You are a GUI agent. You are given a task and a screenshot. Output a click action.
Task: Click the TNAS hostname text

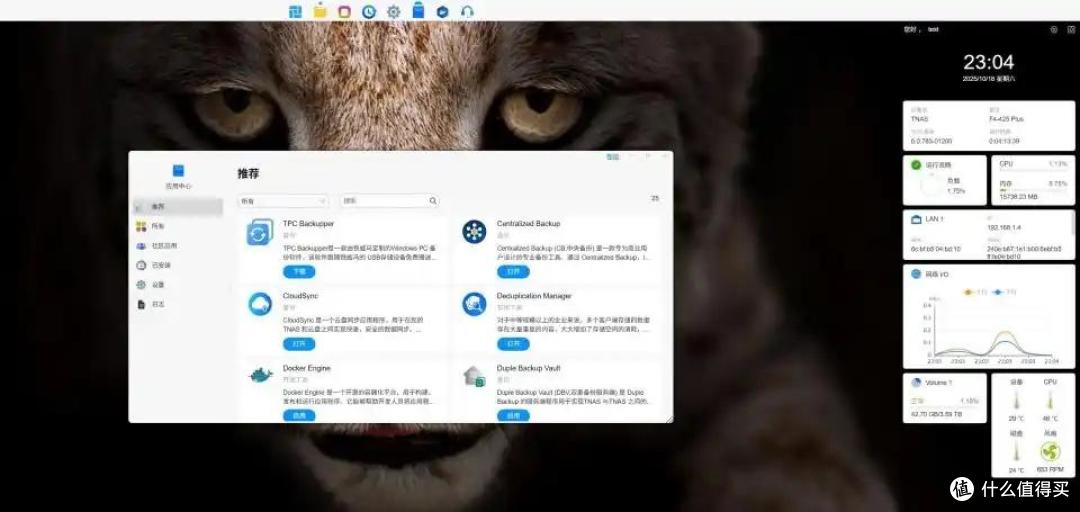pos(919,119)
